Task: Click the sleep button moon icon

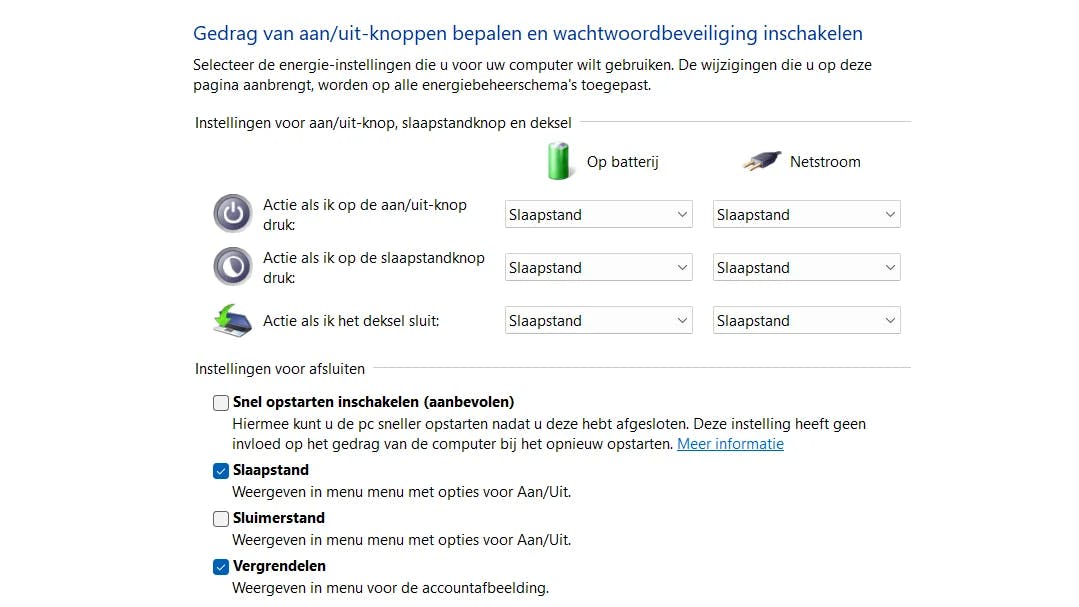Action: (x=232, y=266)
